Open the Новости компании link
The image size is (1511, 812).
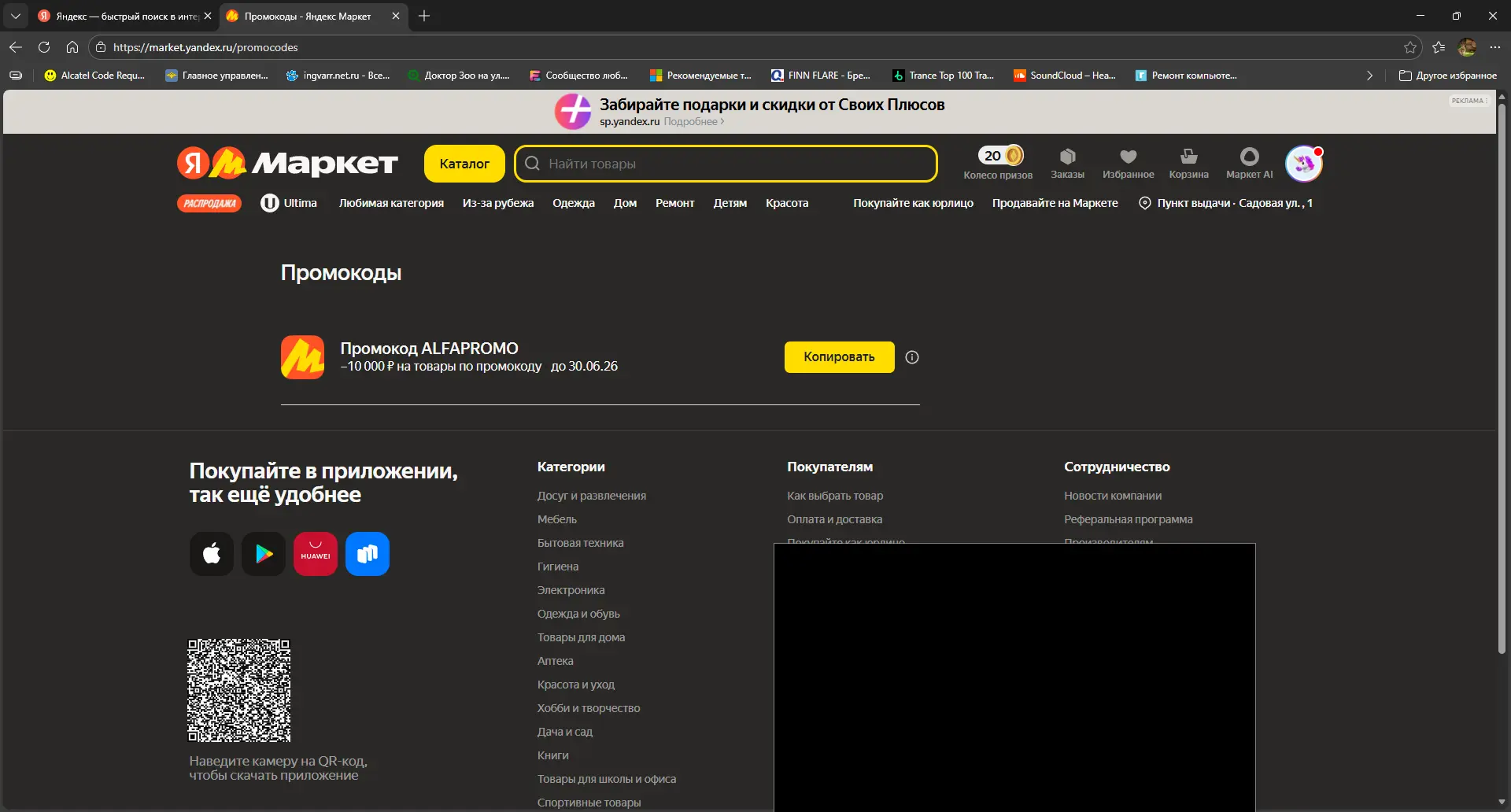pos(1113,496)
